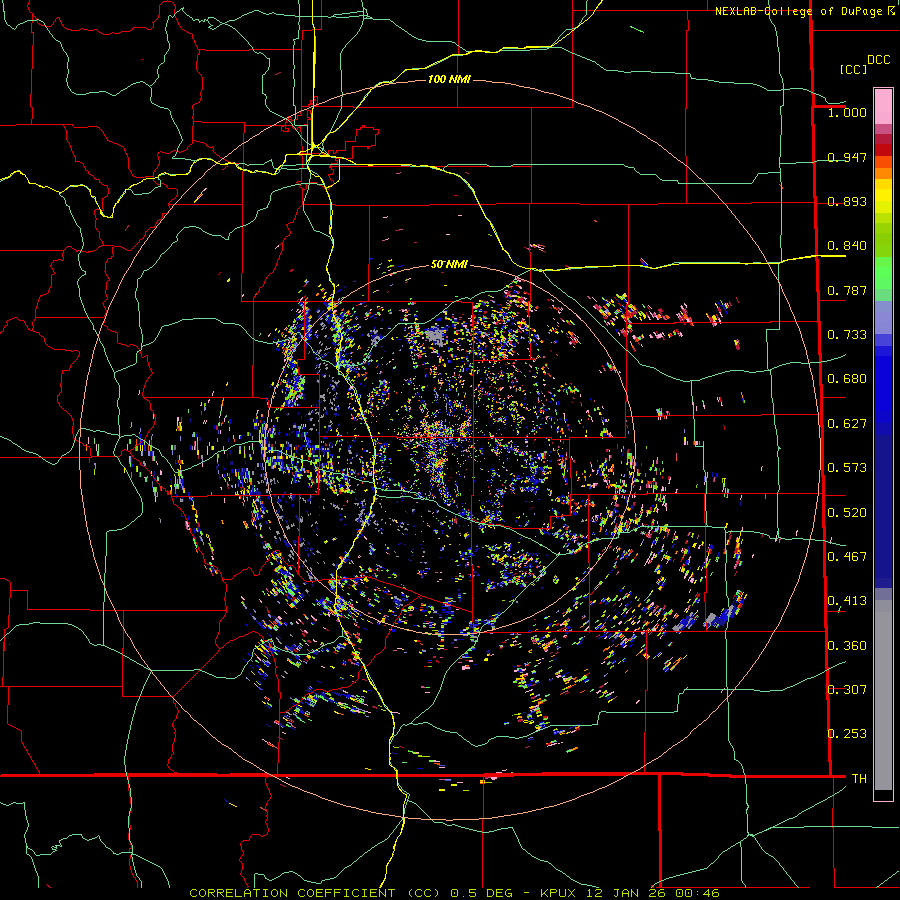Click the TH threshold label on the legend
900x900 pixels.
[859, 779]
